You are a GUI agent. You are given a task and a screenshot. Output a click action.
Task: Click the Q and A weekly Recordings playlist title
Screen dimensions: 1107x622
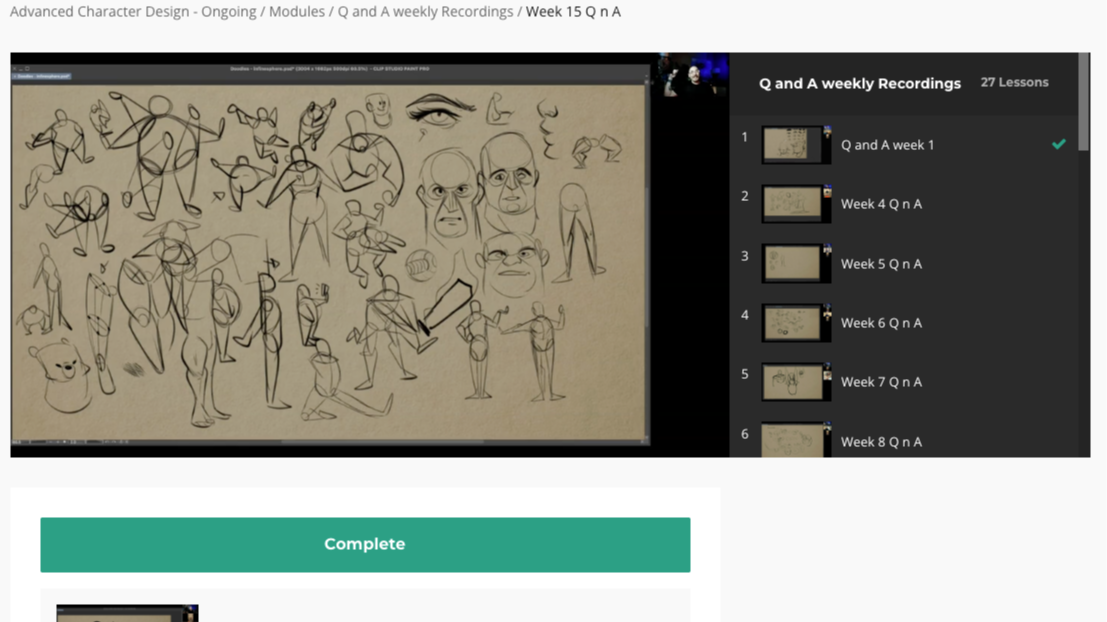860,83
